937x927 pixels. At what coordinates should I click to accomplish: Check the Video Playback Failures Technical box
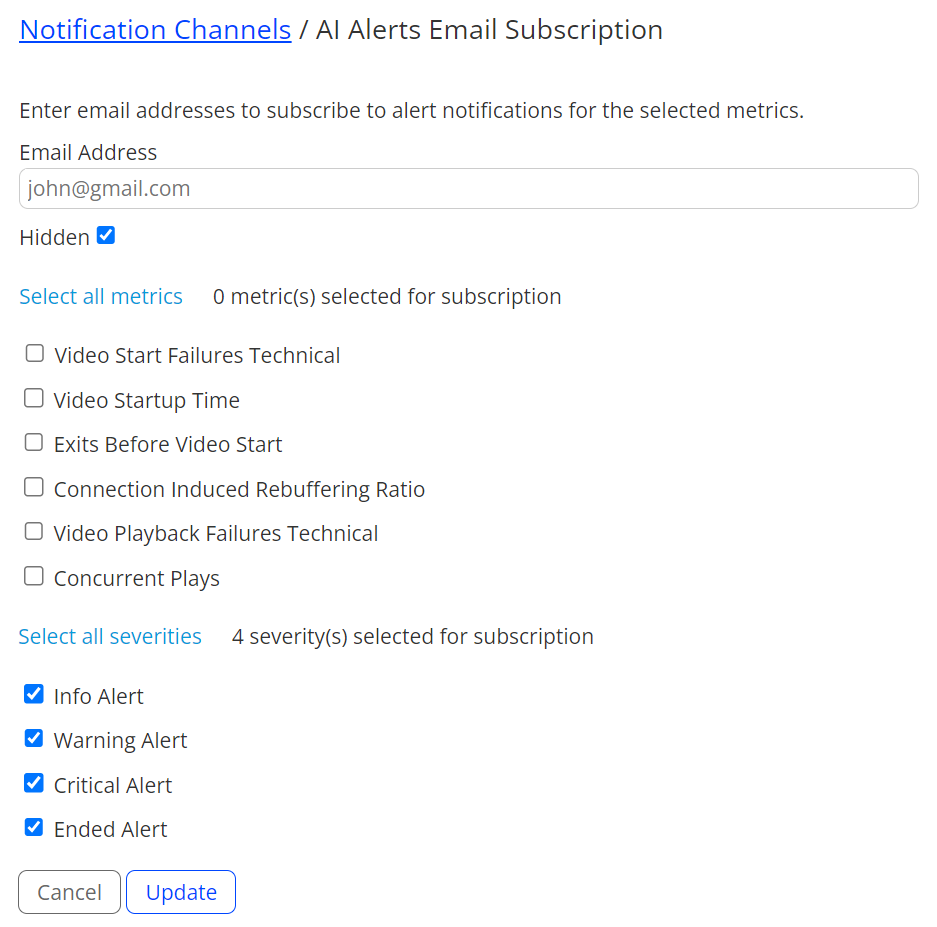click(x=33, y=531)
